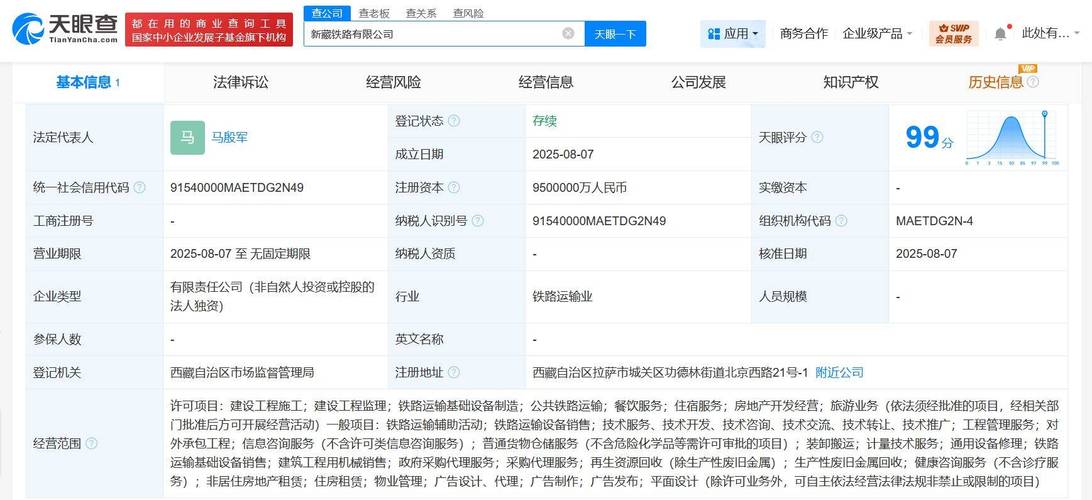This screenshot has width=1092, height=500.
Task: Open the 知识产权 tab
Action: point(850,82)
